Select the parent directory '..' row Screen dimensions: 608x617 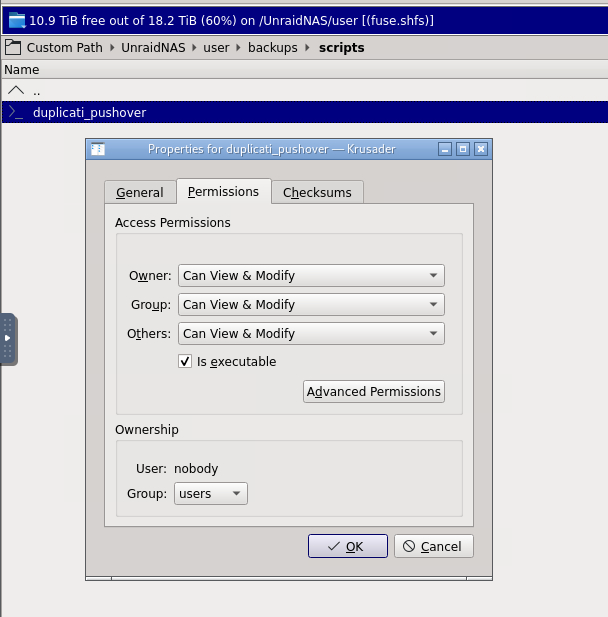305,91
